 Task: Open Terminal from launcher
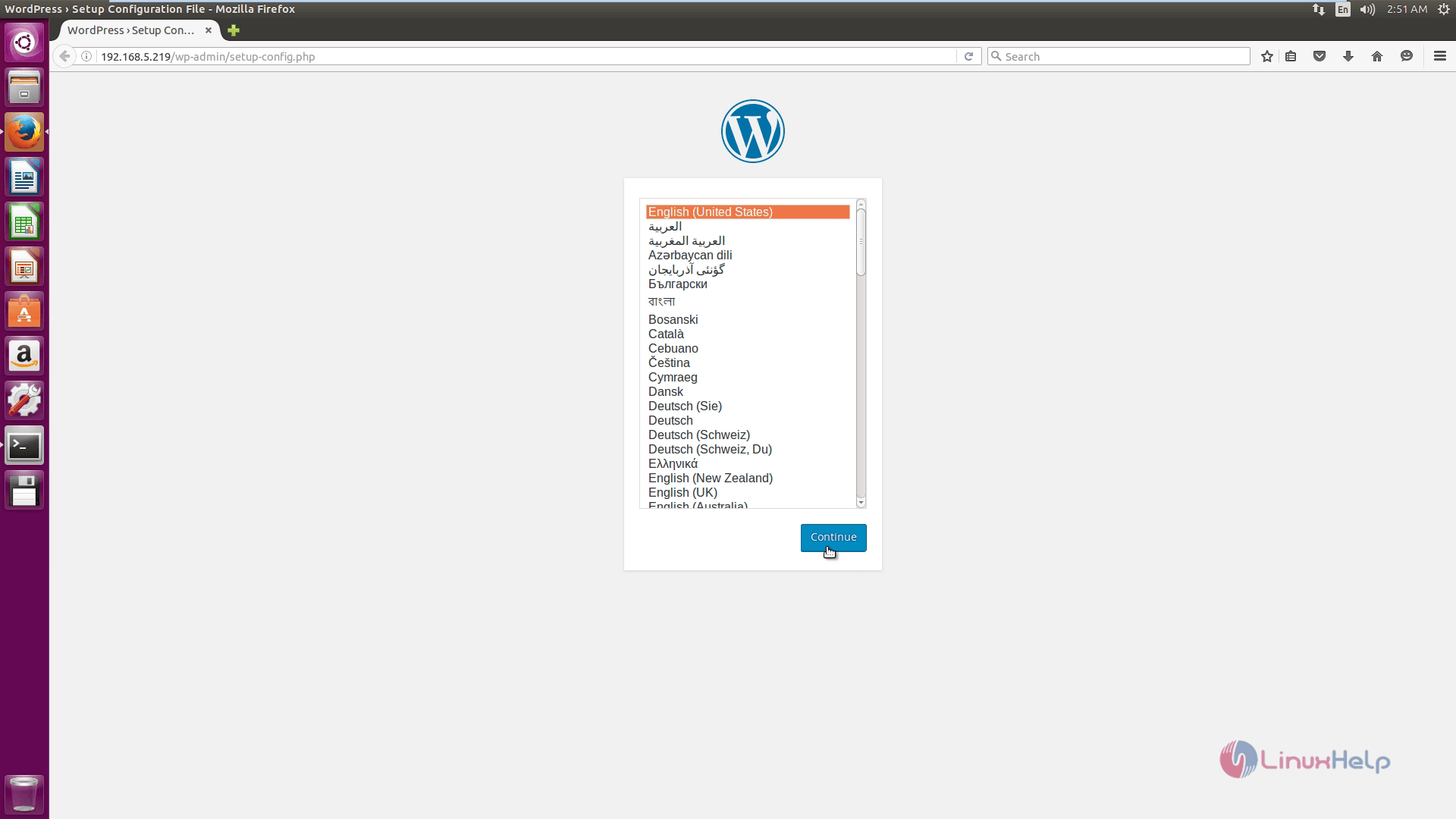click(24, 446)
